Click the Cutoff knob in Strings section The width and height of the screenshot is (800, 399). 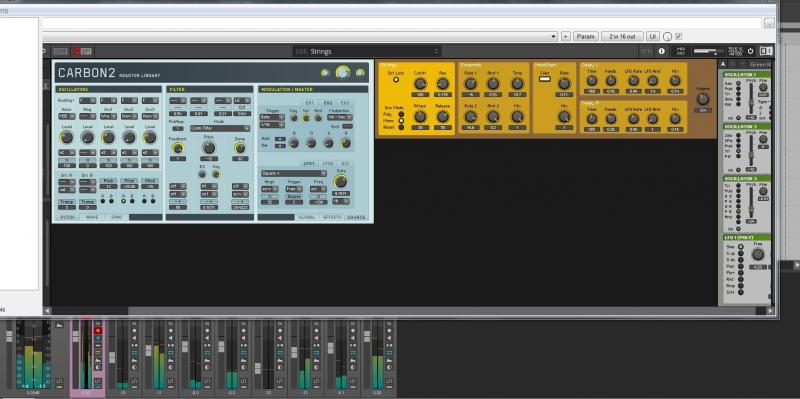pos(420,84)
